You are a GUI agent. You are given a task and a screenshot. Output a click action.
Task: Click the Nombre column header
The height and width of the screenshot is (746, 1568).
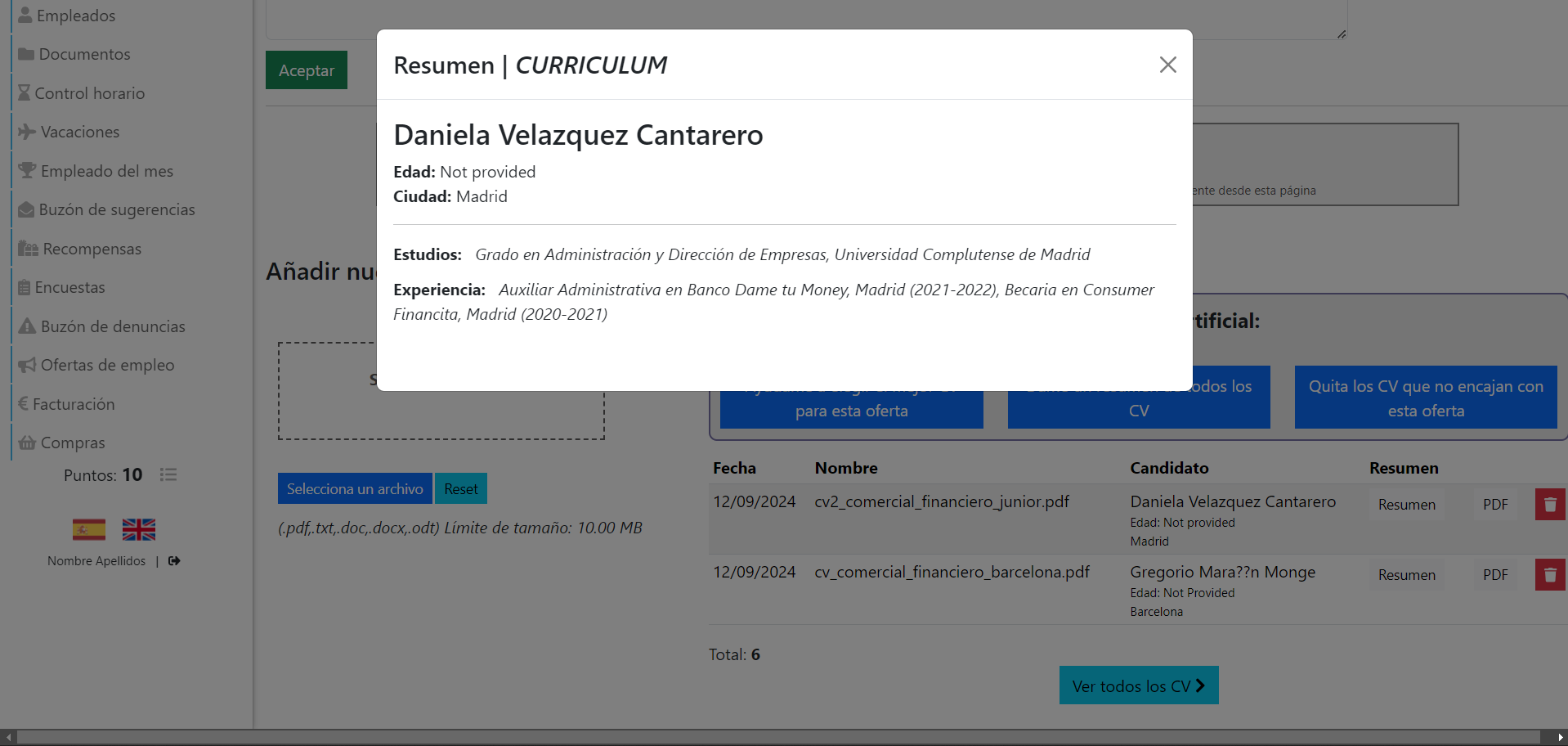[846, 468]
